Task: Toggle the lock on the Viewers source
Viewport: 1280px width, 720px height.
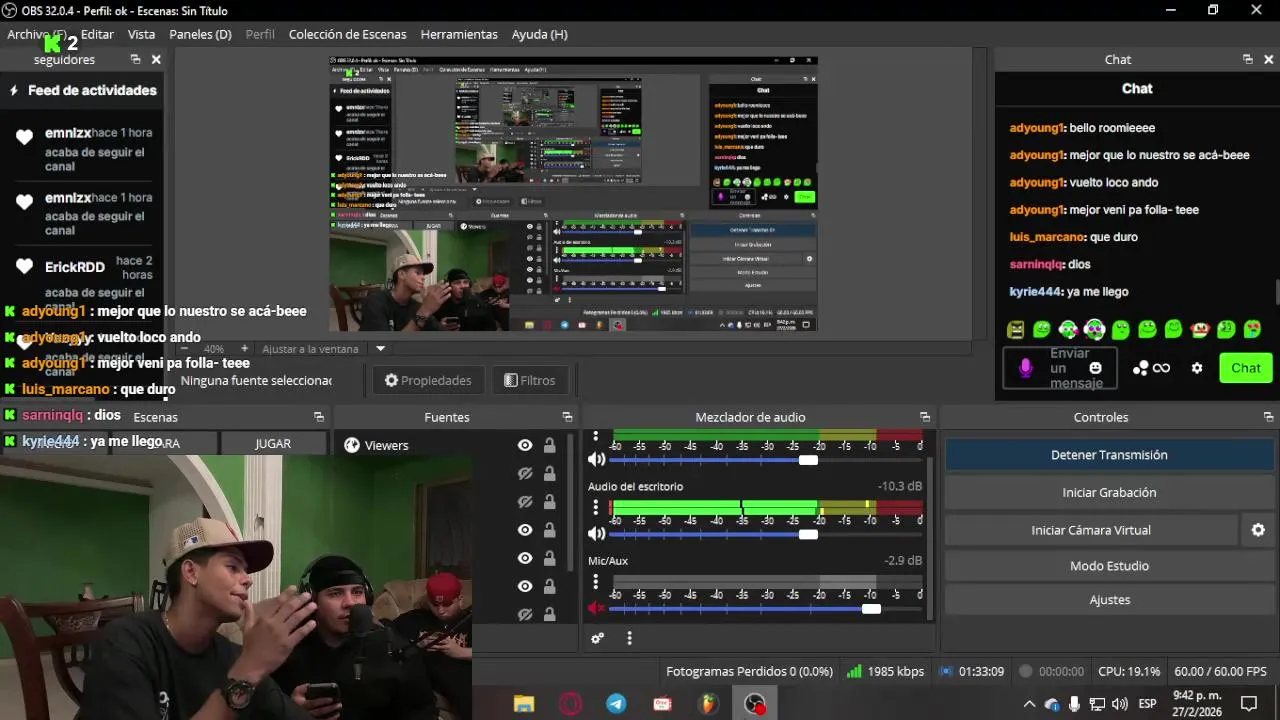Action: pos(549,445)
